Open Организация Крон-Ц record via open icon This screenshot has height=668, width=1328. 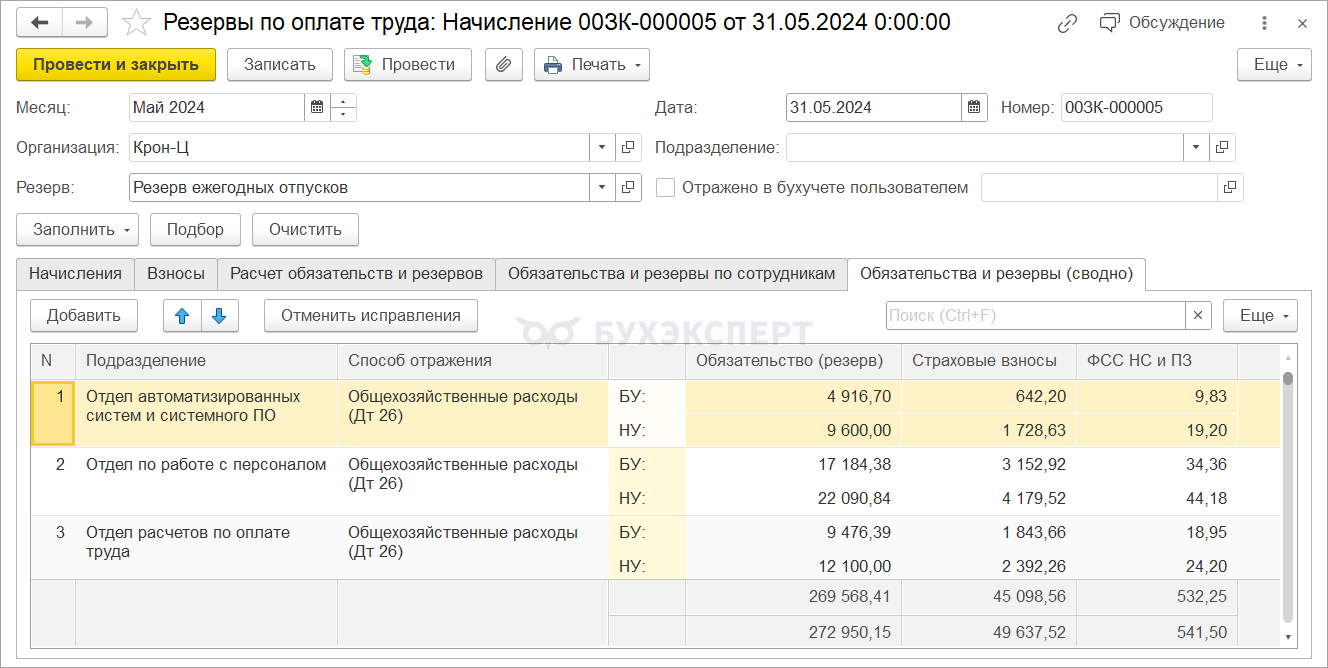tap(628, 148)
